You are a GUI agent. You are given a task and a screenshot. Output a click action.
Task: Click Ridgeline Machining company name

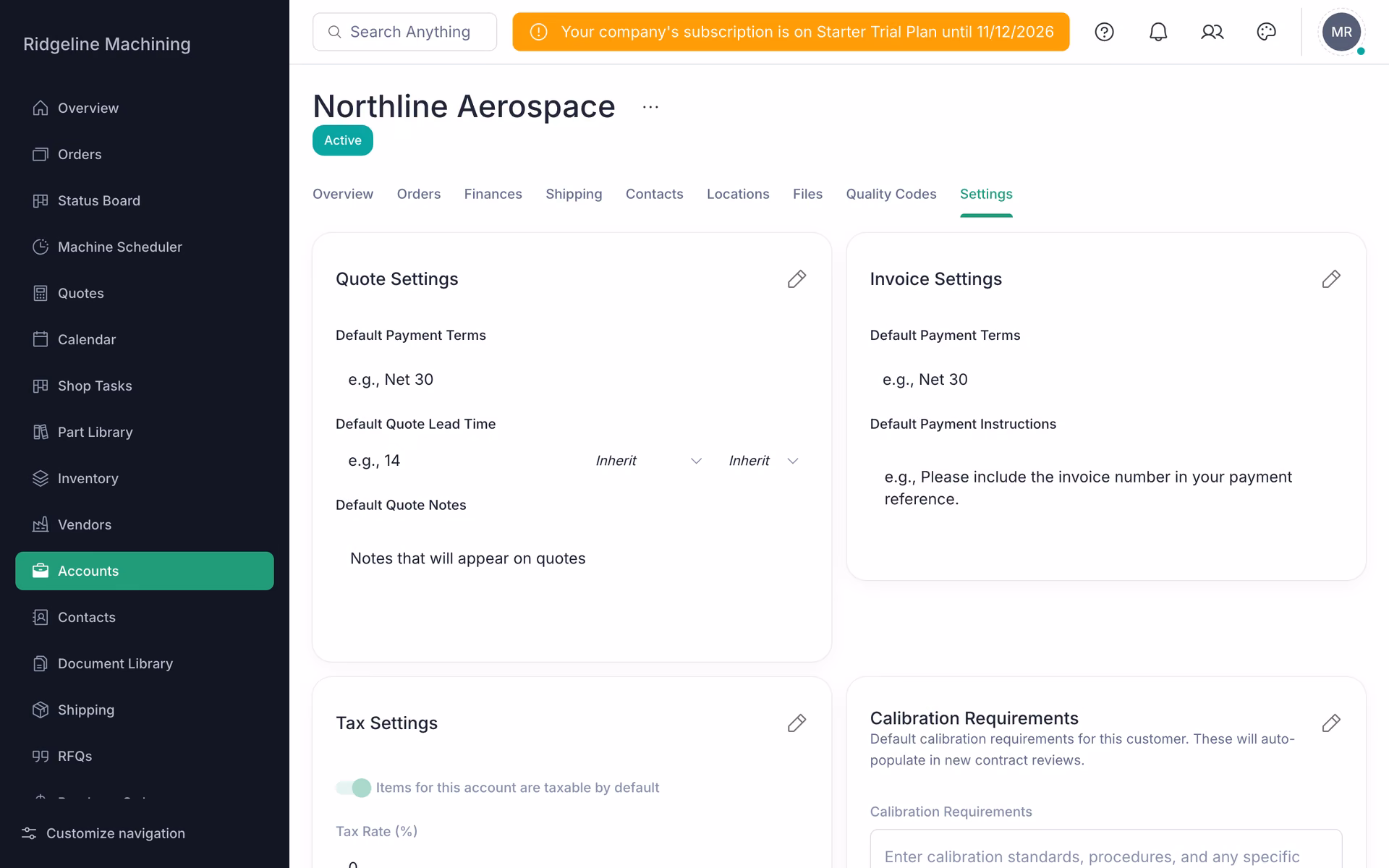click(x=107, y=44)
